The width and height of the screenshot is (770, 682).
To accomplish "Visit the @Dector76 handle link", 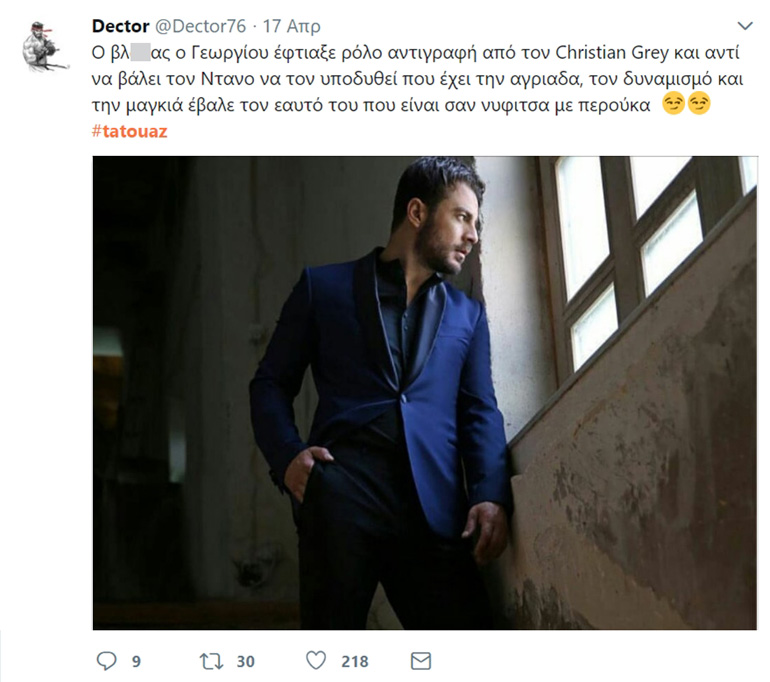I will (x=199, y=25).
